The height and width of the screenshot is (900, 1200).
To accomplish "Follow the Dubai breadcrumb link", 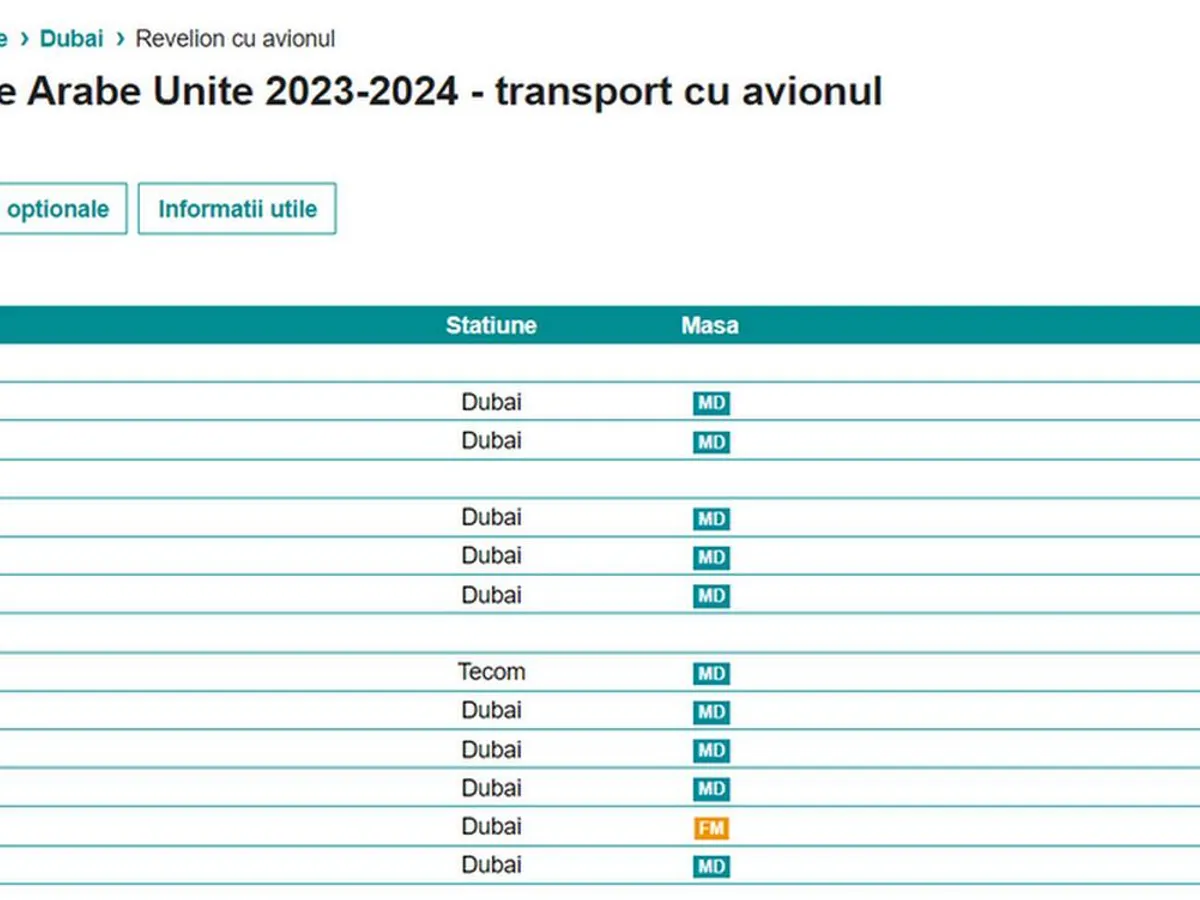I will (71, 39).
